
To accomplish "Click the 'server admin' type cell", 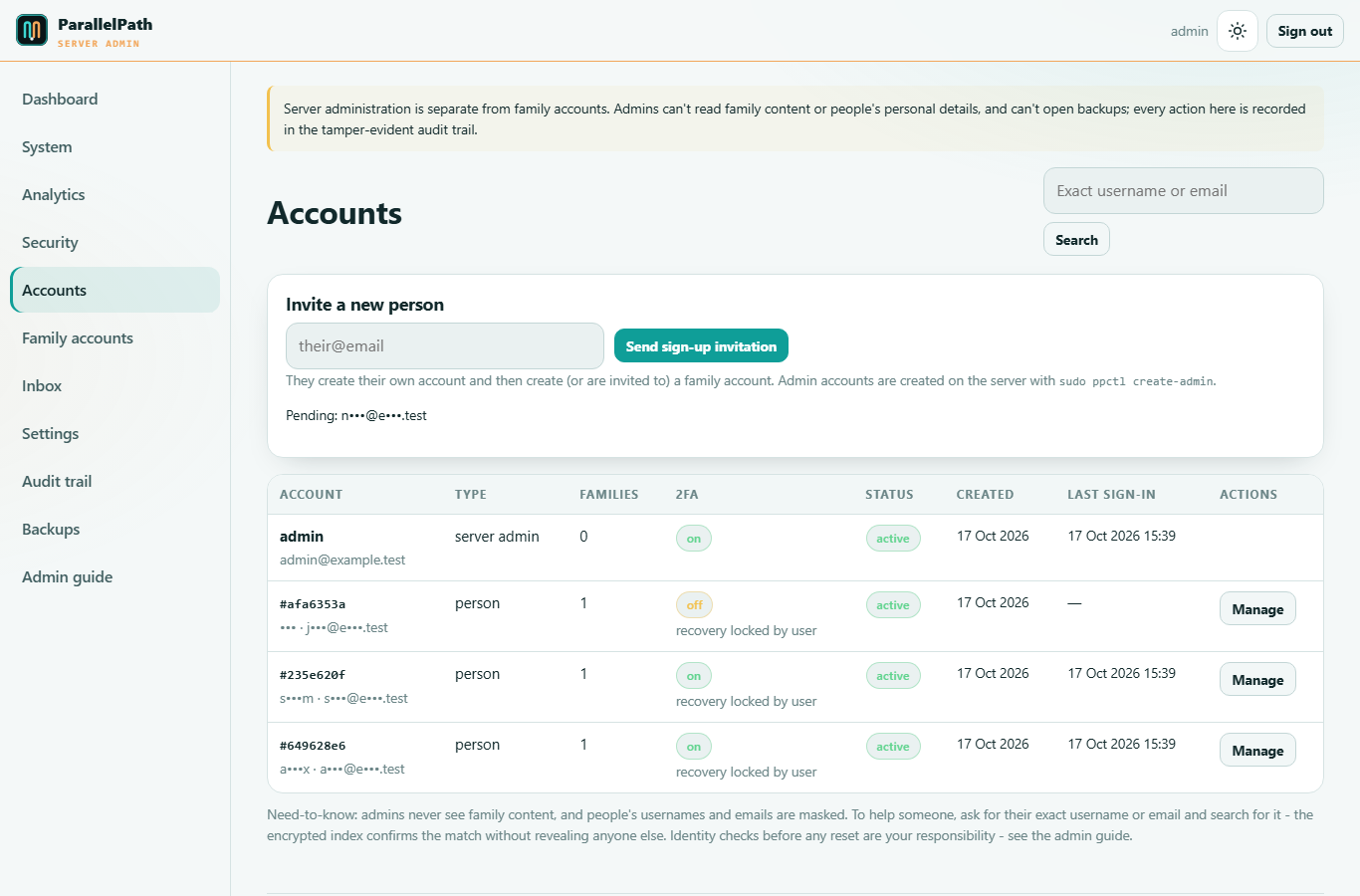I will pyautogui.click(x=497, y=537).
